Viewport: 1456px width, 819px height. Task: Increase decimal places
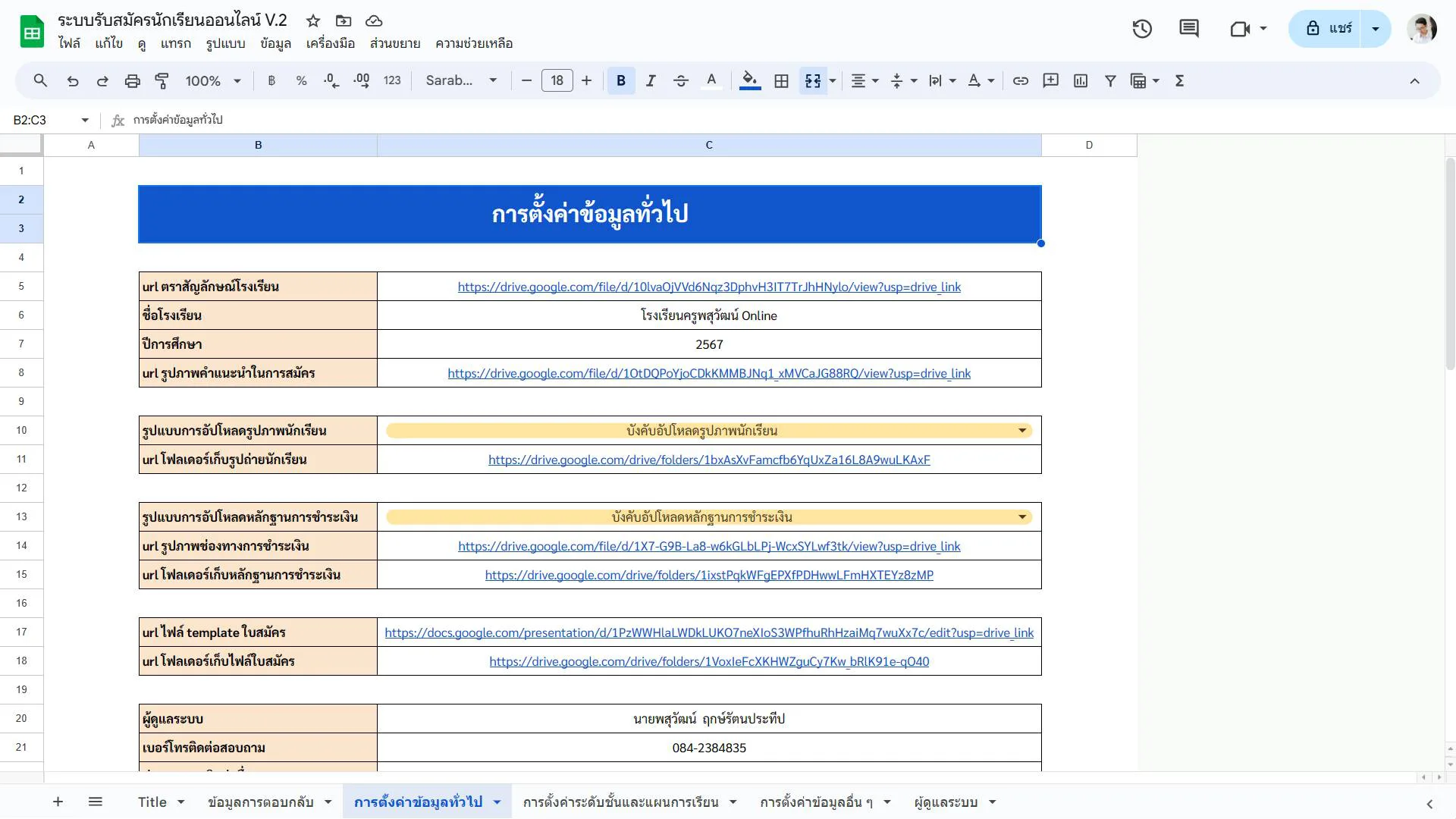tap(362, 80)
